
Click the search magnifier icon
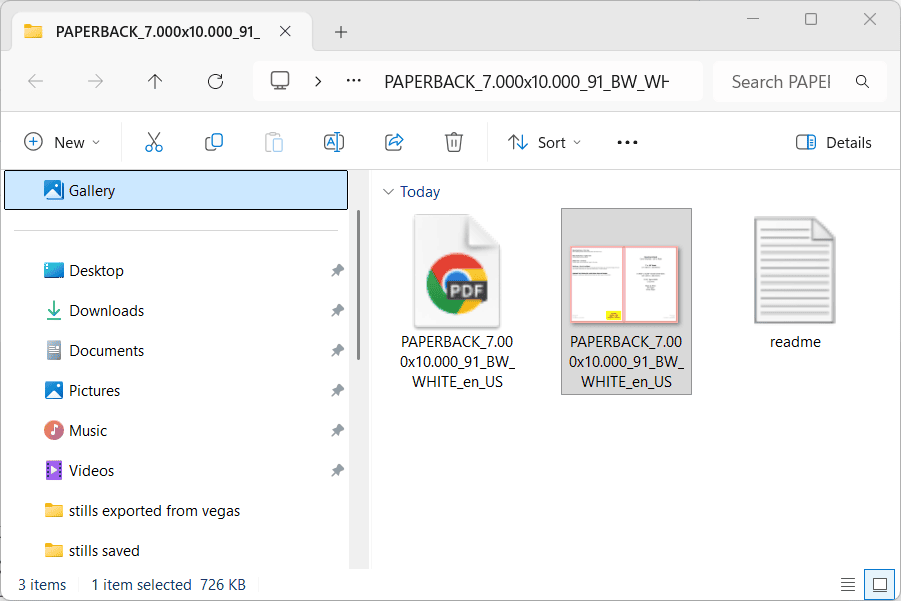click(862, 82)
